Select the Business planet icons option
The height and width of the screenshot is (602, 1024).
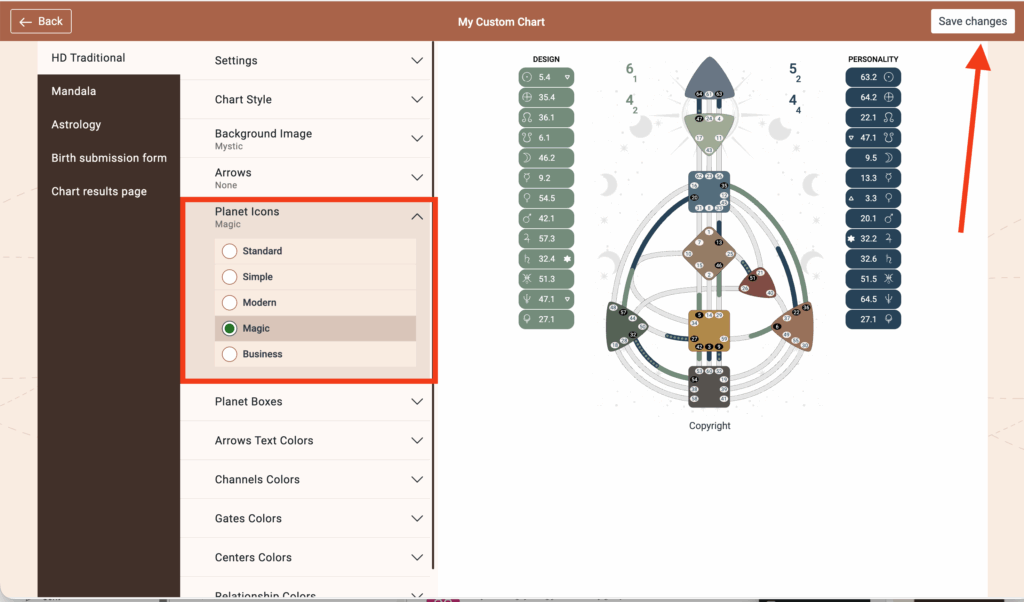click(230, 354)
